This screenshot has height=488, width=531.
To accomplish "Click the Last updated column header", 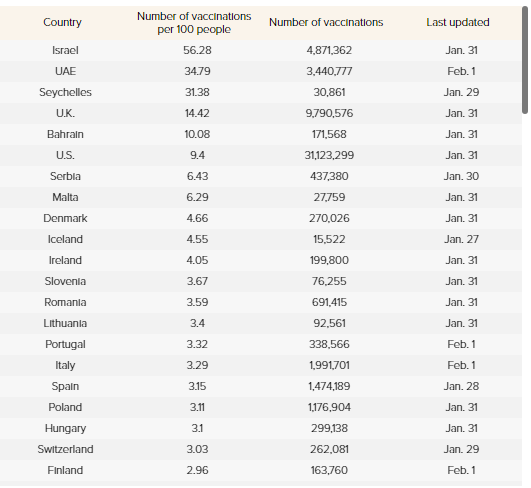I will (458, 22).
